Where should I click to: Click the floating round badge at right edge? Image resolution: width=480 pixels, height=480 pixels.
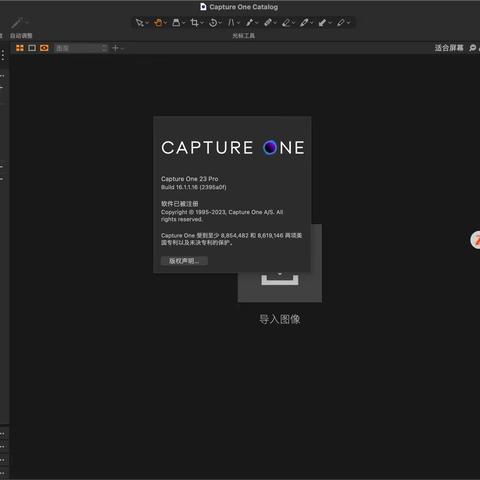[x=475, y=240]
